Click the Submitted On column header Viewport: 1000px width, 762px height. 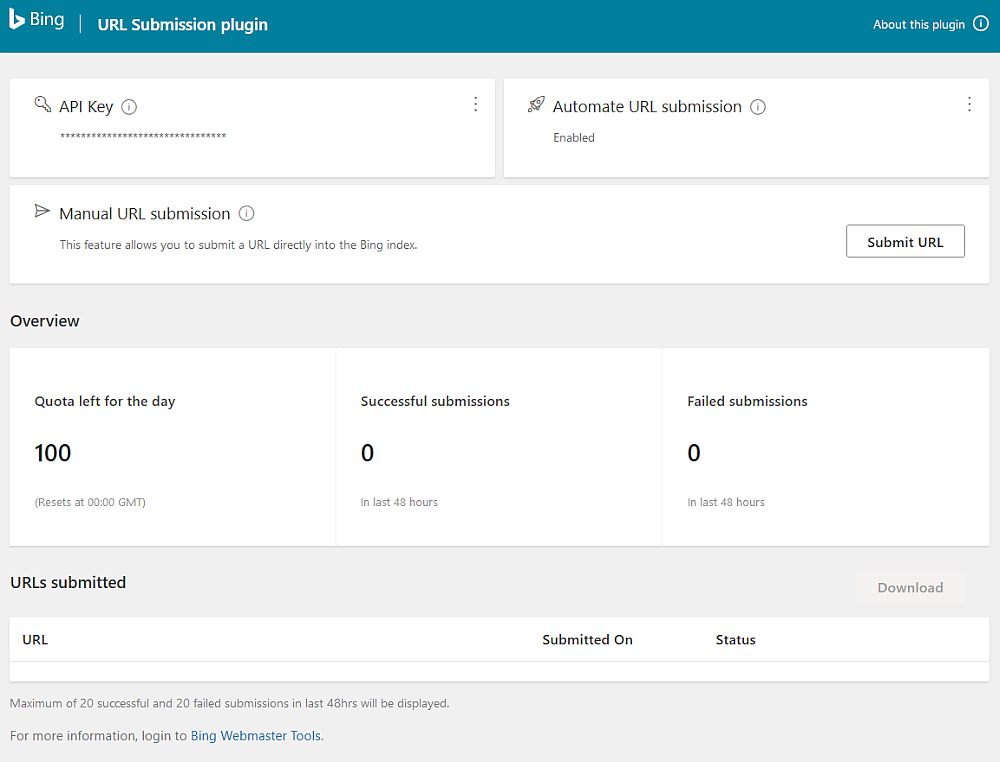click(x=587, y=640)
